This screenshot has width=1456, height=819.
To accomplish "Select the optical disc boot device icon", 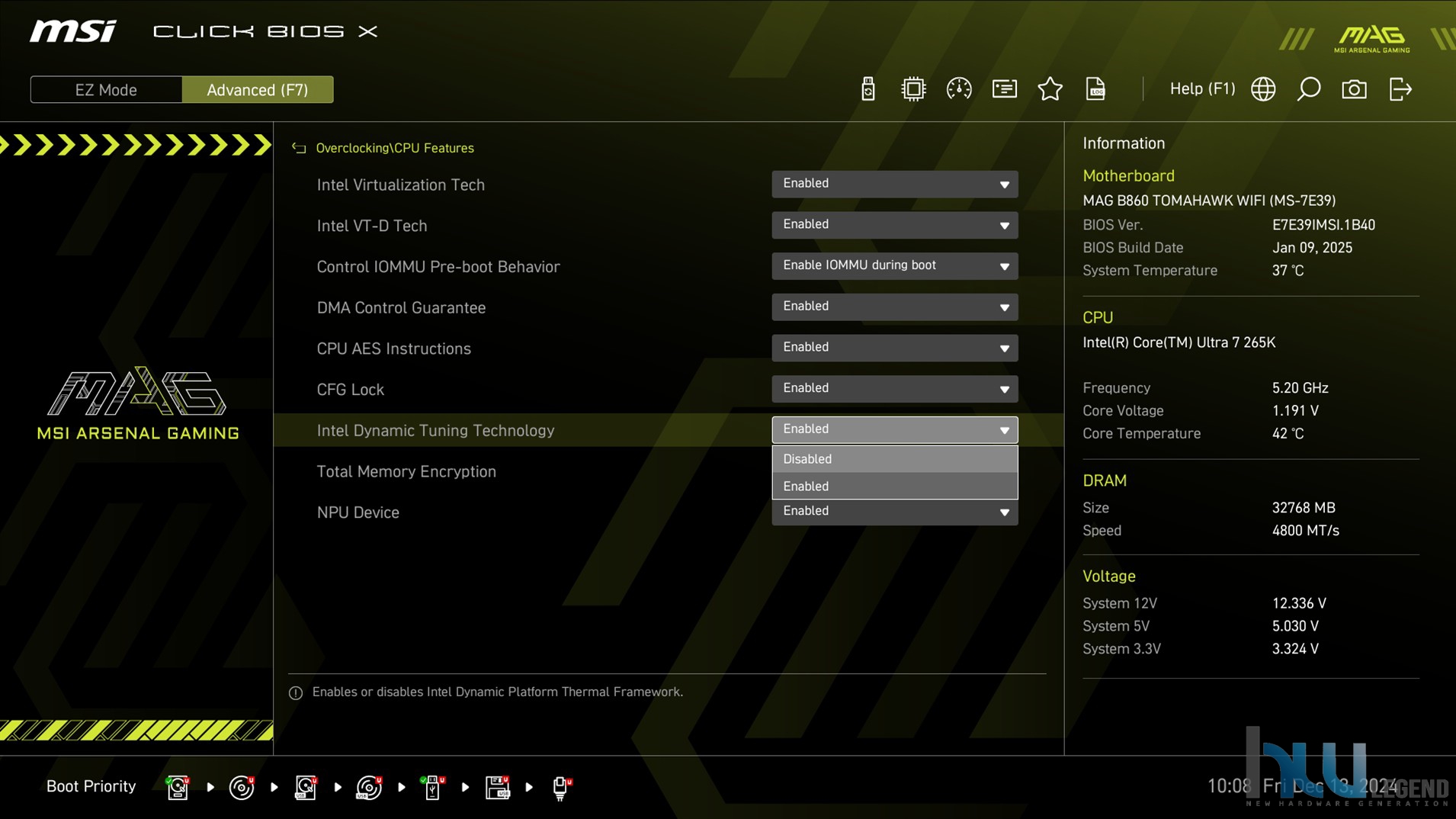I will [x=242, y=787].
